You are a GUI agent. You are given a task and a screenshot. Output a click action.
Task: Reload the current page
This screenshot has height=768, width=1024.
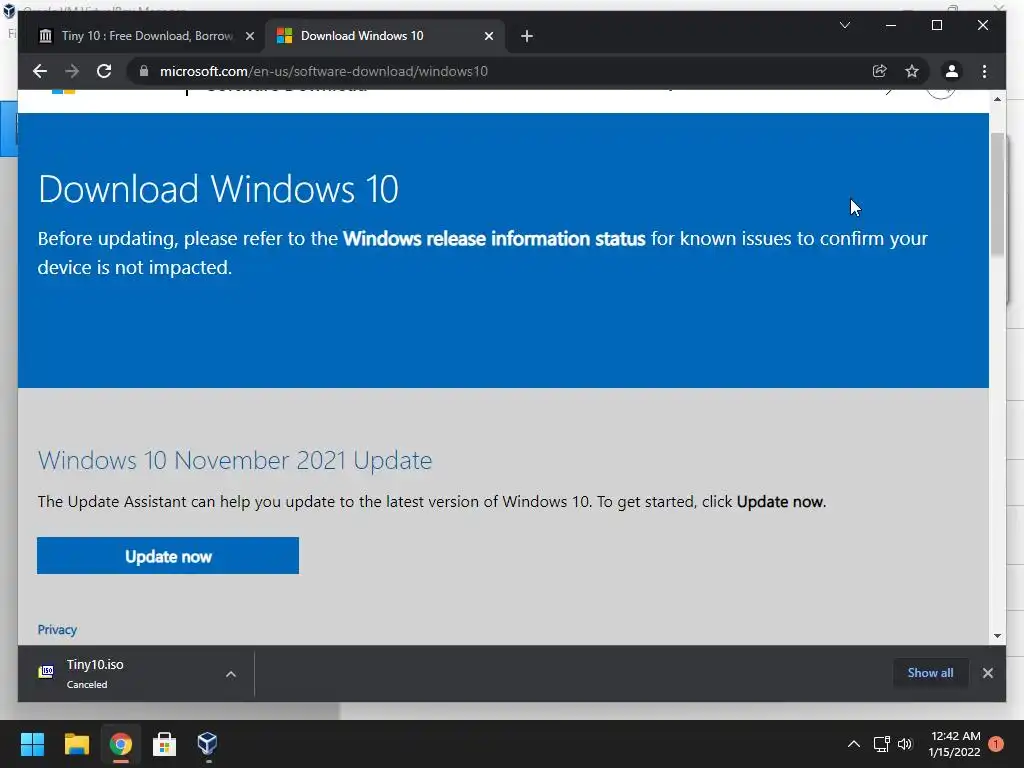104,71
